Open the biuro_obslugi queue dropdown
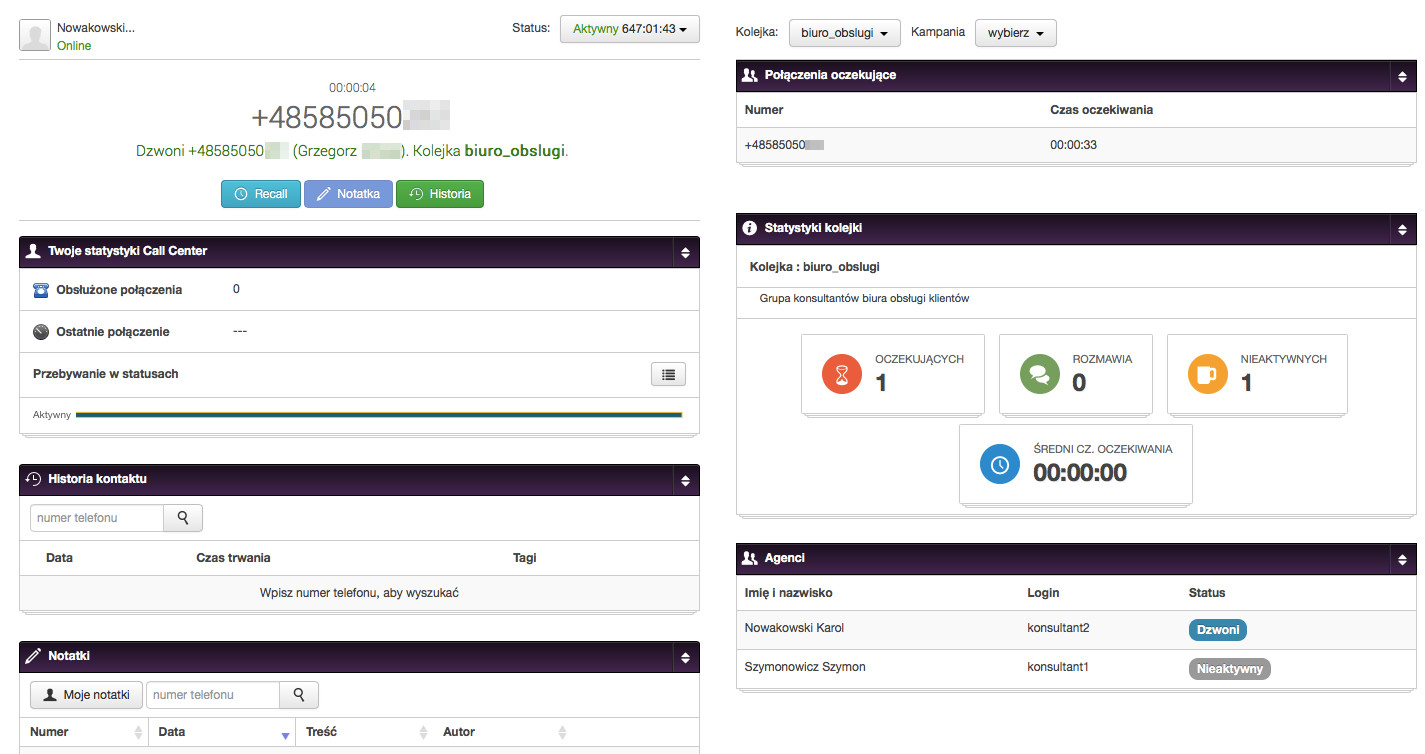 point(844,33)
